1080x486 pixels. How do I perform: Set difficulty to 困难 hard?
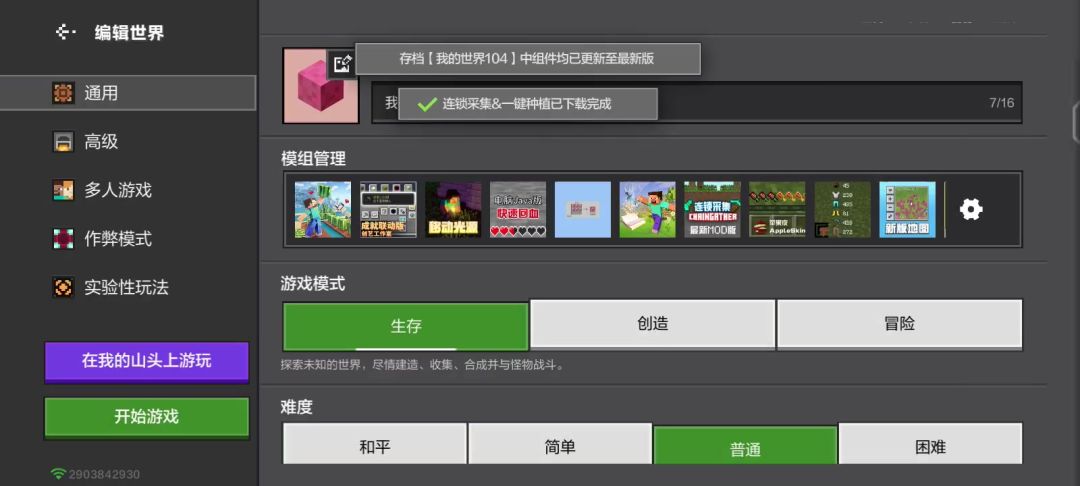(931, 445)
